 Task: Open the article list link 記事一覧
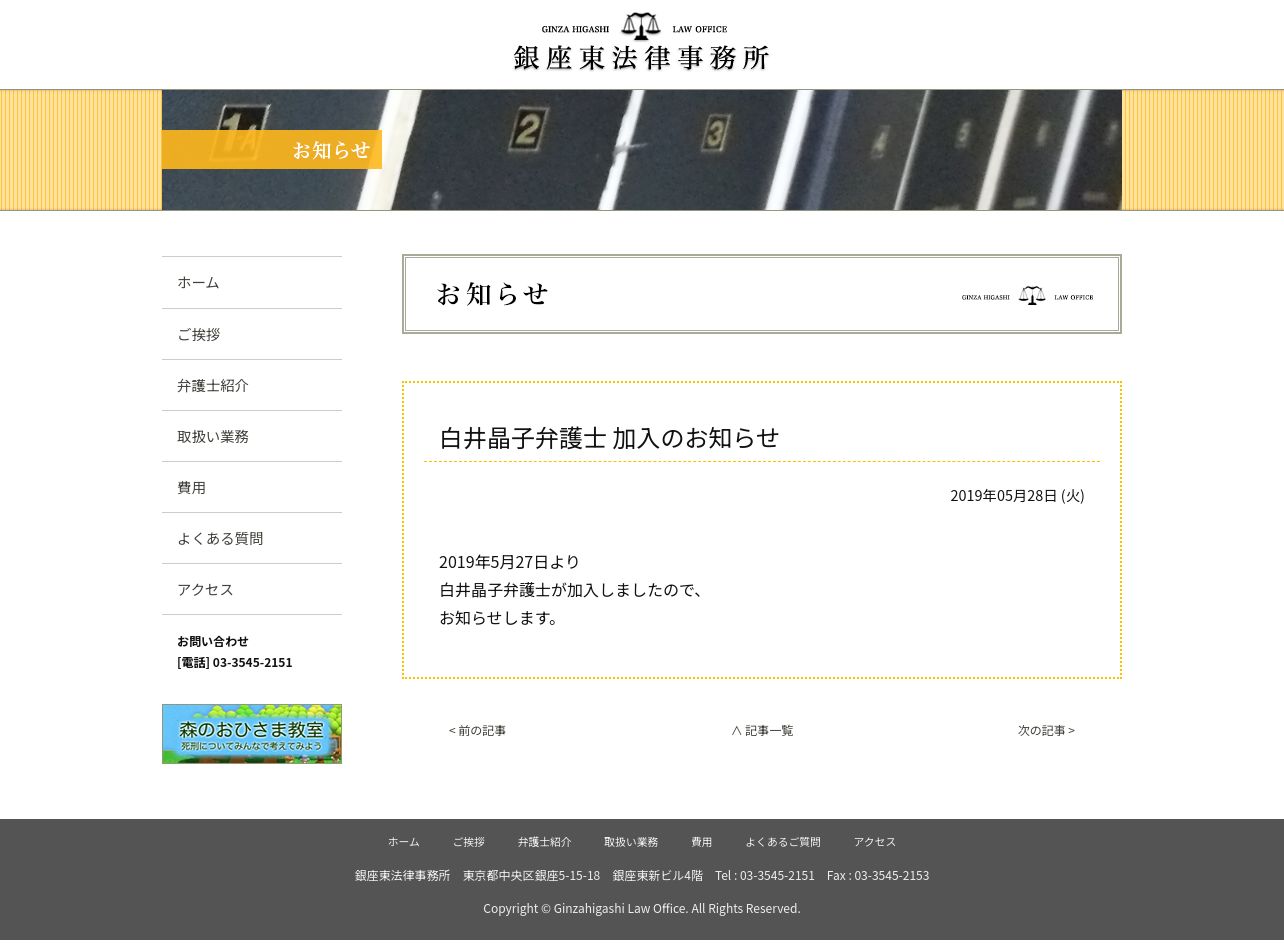762,731
